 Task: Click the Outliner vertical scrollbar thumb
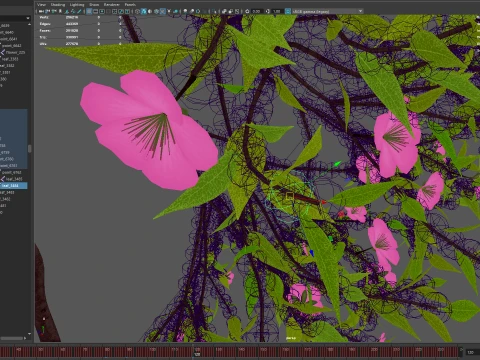30,149
